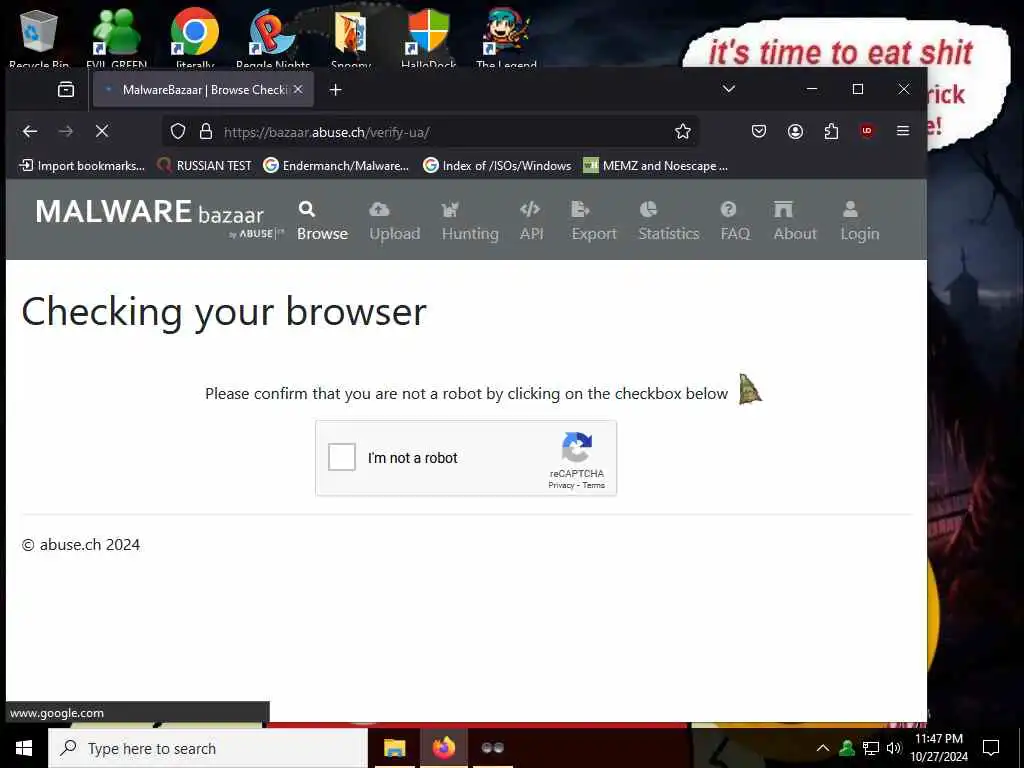Close the MalwareBazaar tab
Screen dimensions: 1024x768
pos(298,89)
